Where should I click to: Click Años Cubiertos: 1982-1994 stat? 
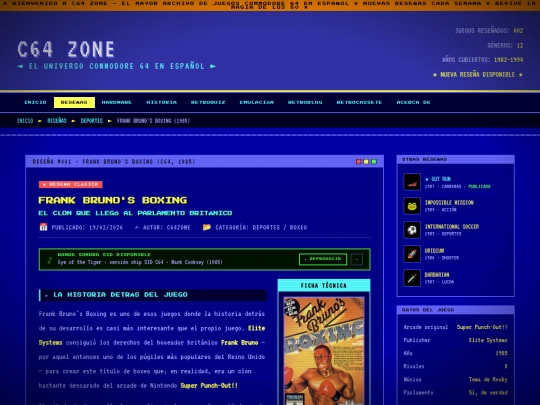(x=482, y=60)
